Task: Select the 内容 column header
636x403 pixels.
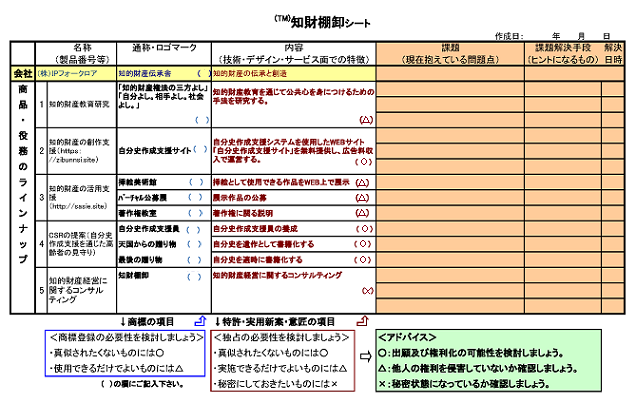Action: pos(294,54)
